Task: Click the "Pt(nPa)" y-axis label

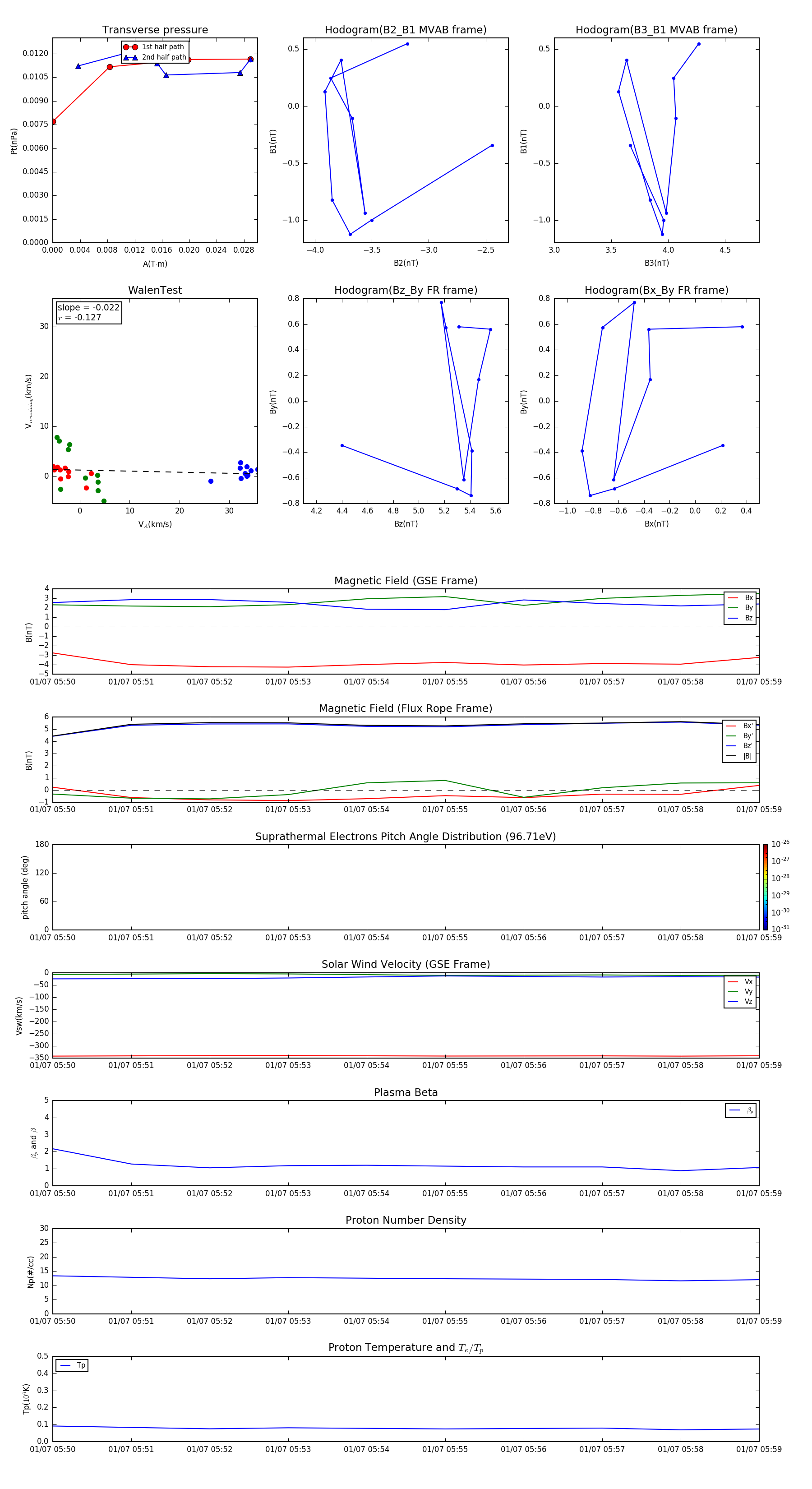Action: coord(14,141)
